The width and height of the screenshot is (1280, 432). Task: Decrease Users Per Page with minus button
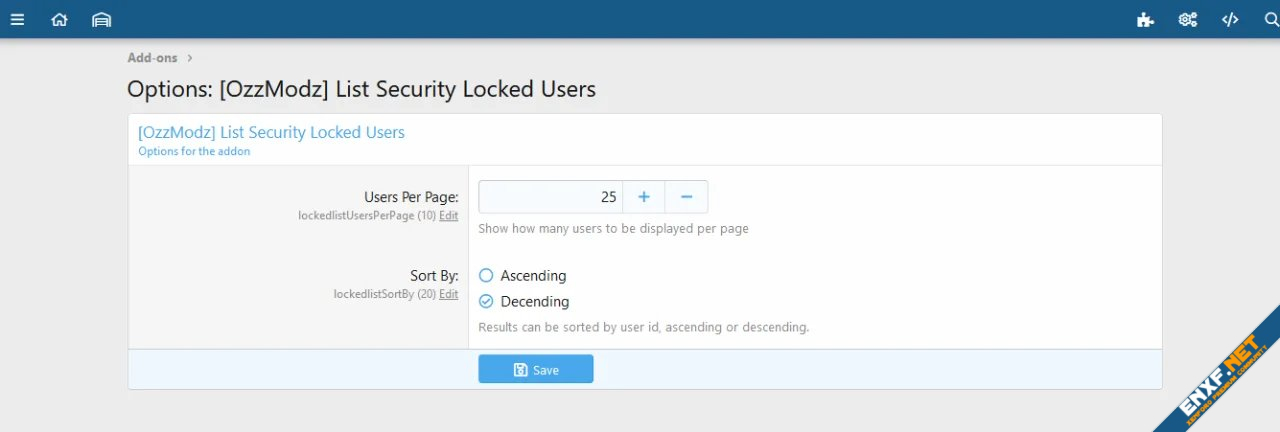686,197
